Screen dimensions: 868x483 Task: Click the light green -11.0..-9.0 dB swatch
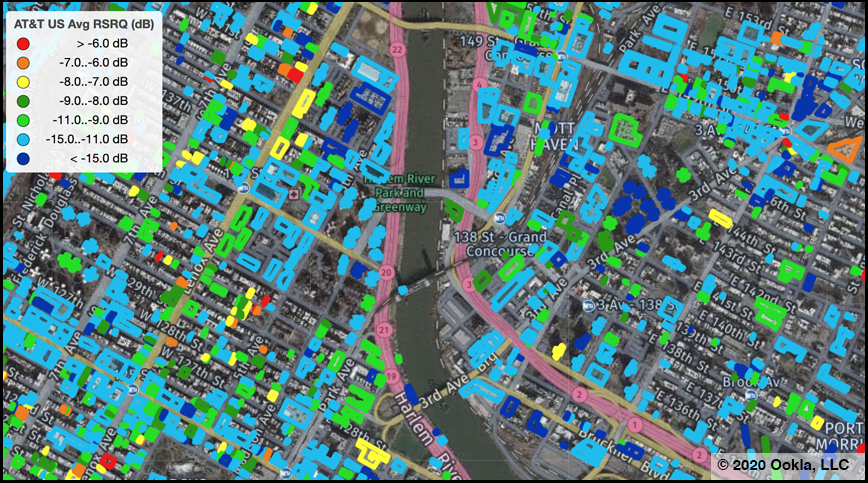coord(23,120)
